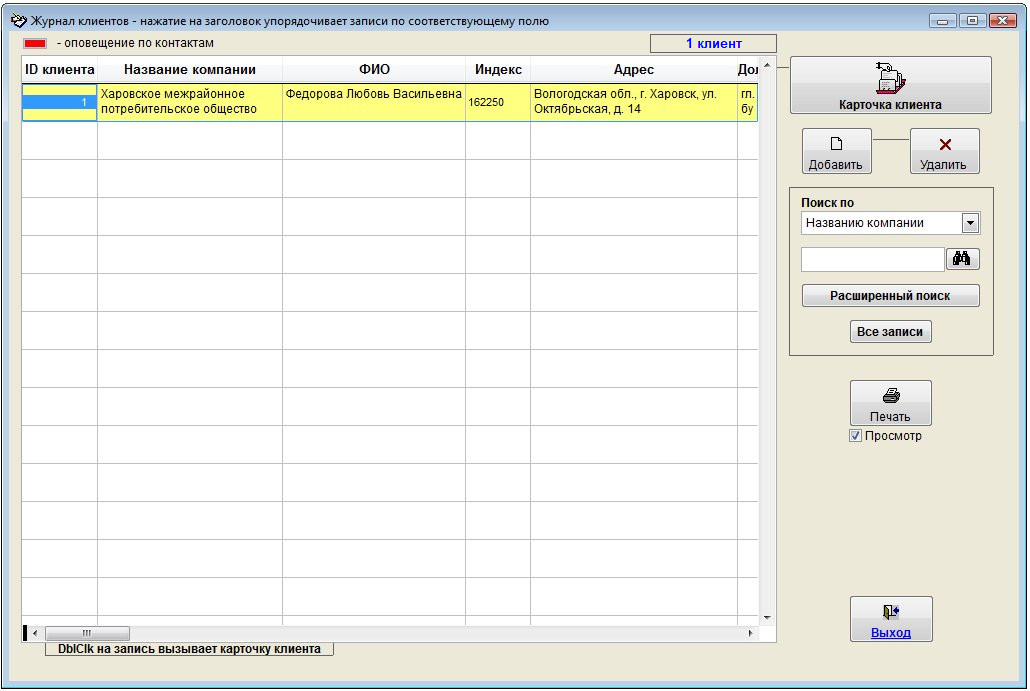
Task: Click the red notification color indicator
Action: coord(35,44)
